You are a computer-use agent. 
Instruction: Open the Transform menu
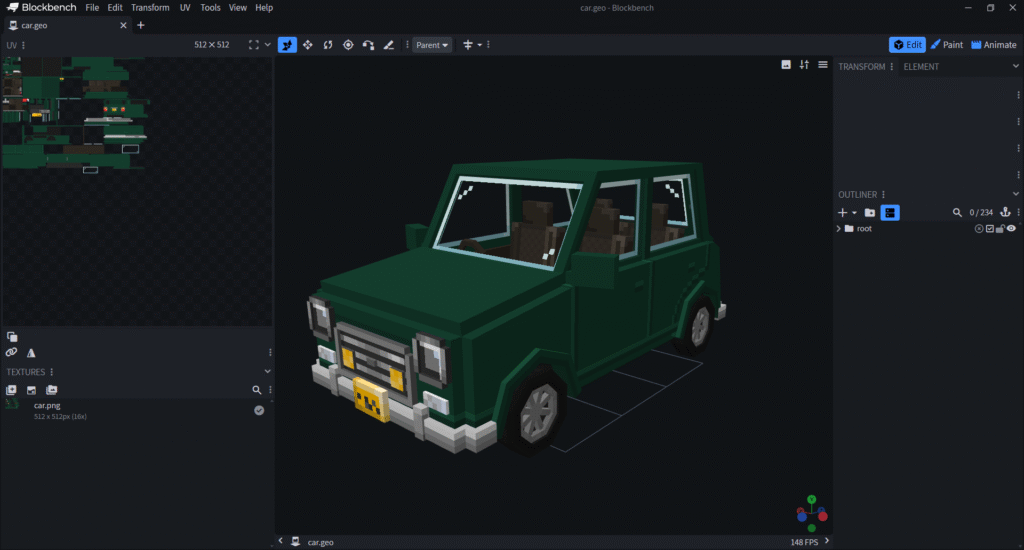[x=150, y=7]
